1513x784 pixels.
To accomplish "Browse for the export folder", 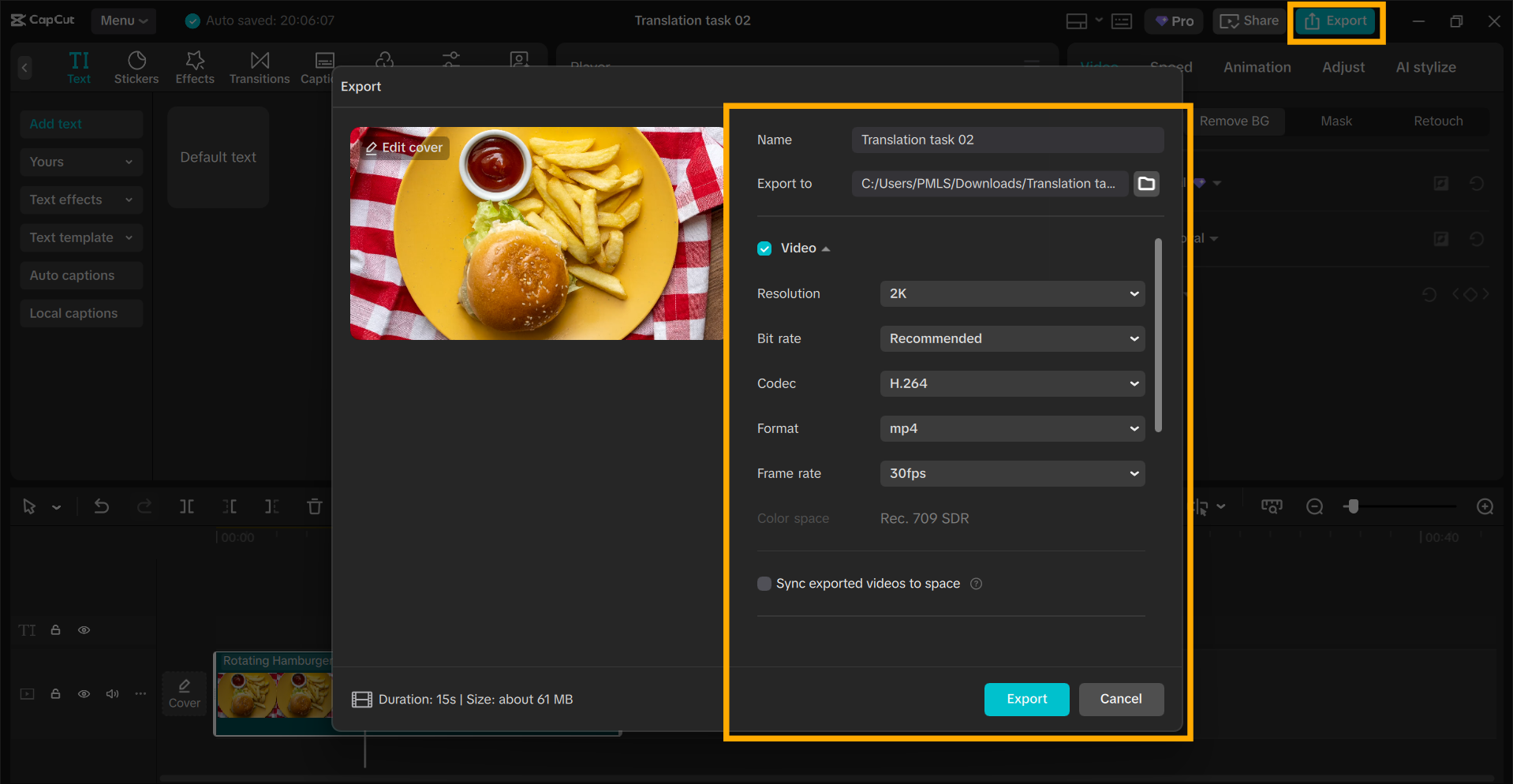I will [1146, 184].
